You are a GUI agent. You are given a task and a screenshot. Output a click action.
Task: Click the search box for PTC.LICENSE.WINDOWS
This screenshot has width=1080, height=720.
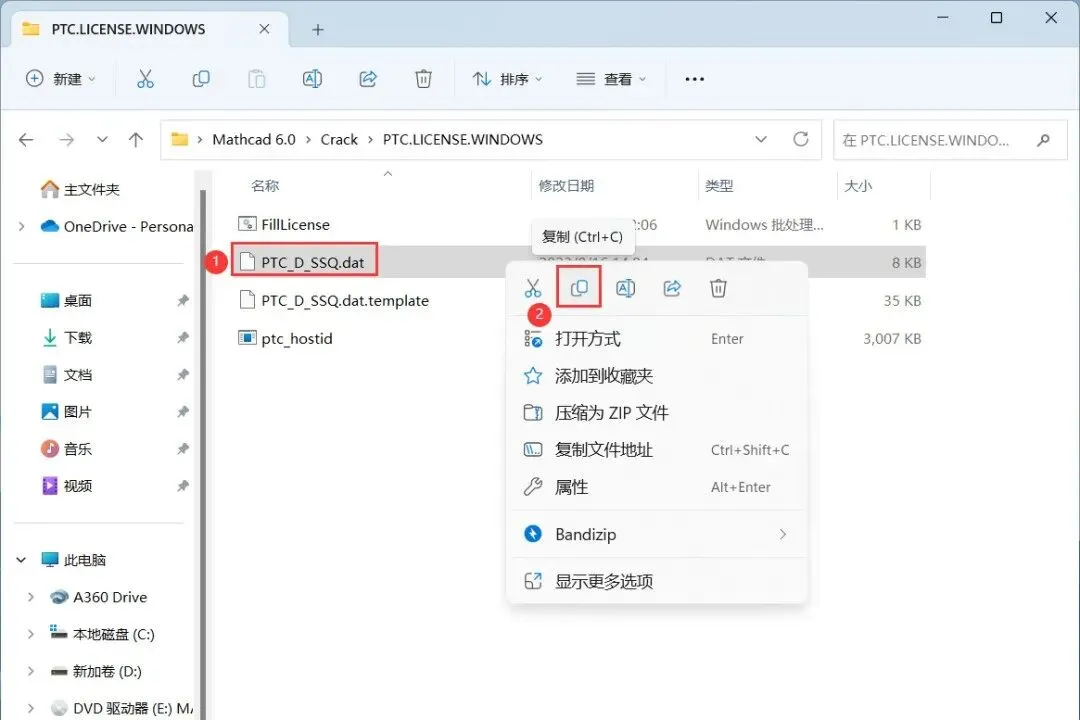tap(950, 140)
